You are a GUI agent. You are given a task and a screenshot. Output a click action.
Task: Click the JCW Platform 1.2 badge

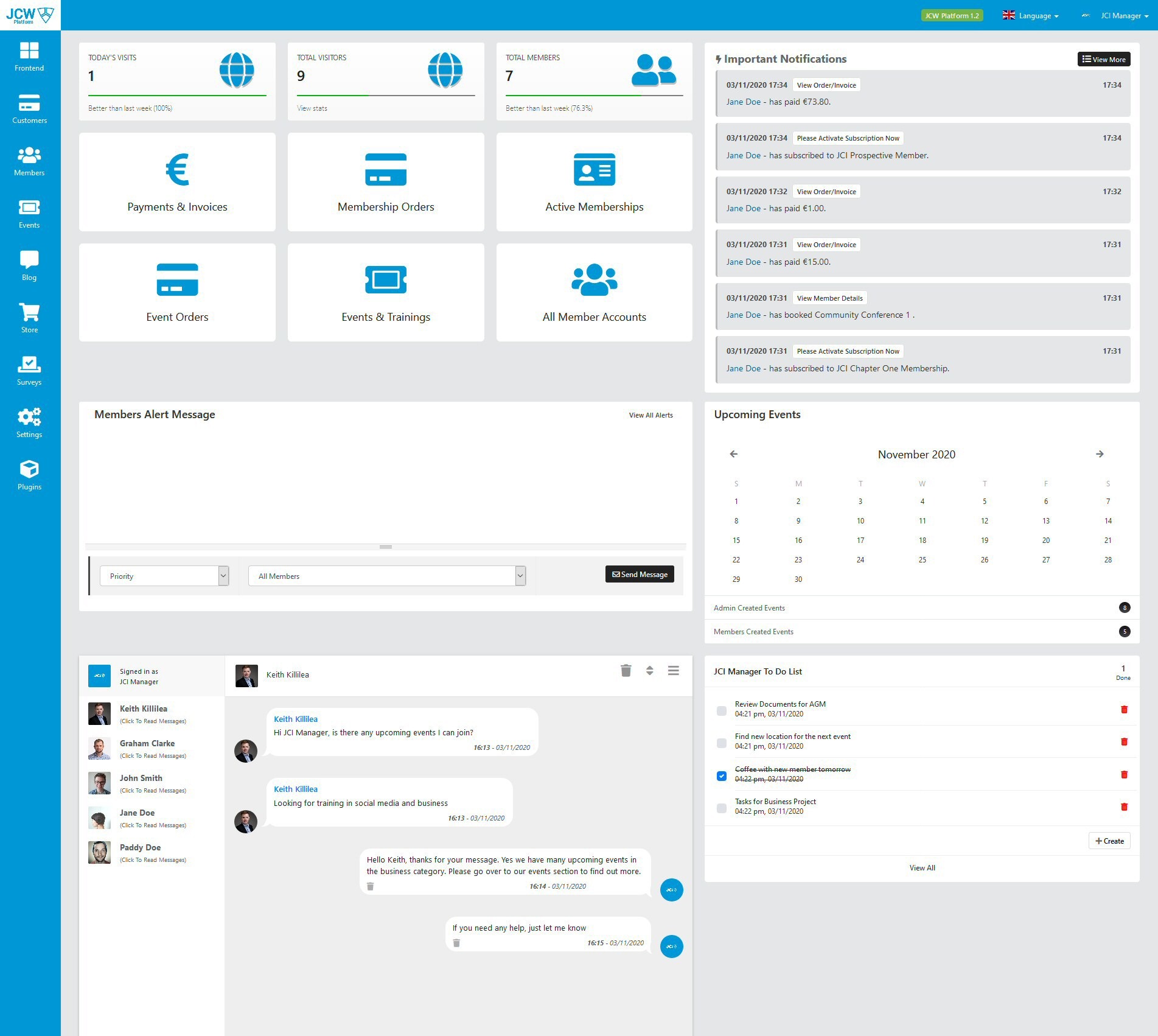coord(952,15)
